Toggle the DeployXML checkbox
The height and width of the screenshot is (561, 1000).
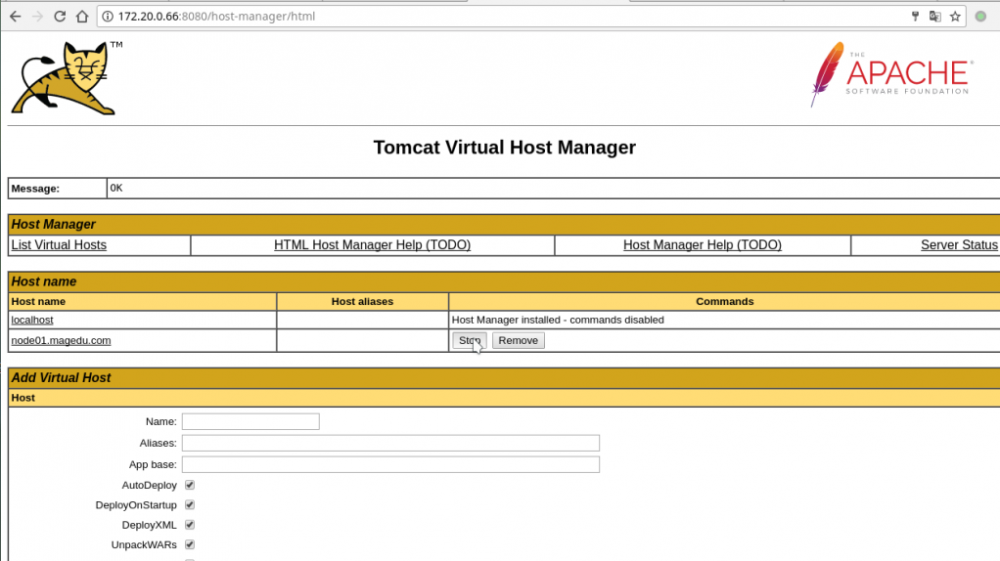coord(189,525)
